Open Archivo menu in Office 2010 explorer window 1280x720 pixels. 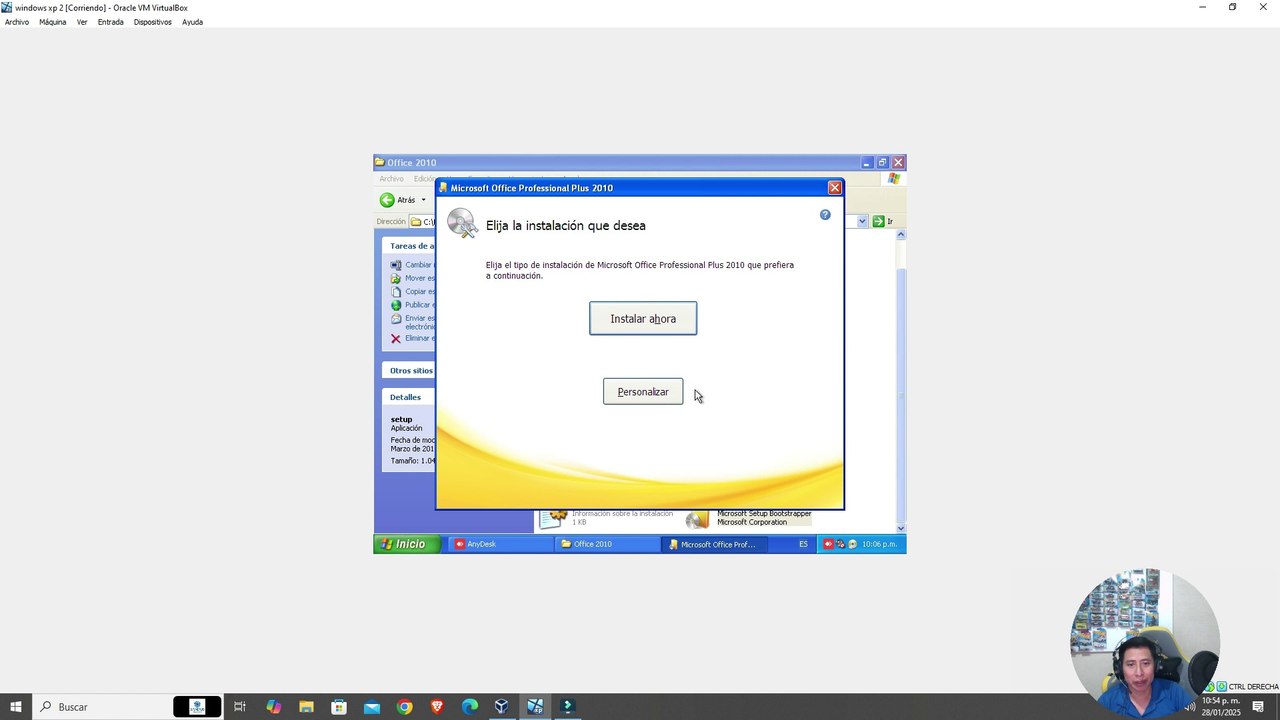coord(391,179)
